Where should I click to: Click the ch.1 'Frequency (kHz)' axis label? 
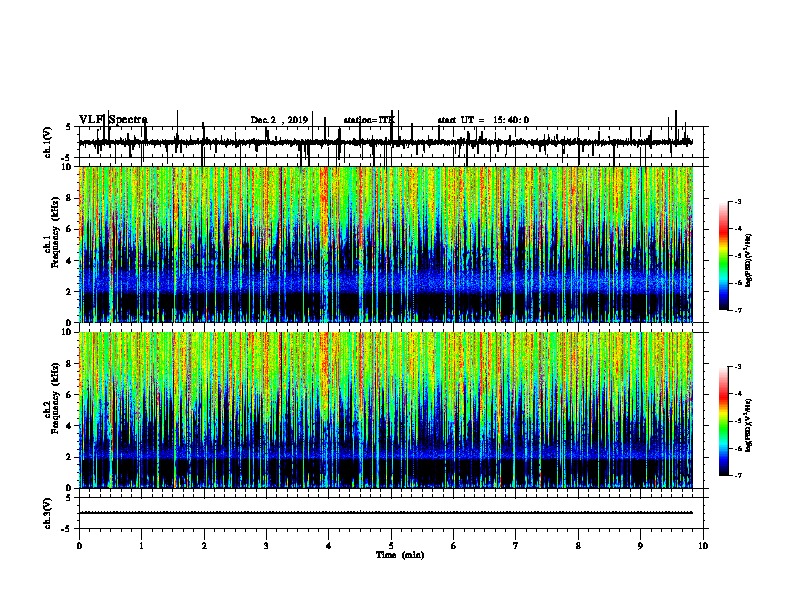click(55, 233)
